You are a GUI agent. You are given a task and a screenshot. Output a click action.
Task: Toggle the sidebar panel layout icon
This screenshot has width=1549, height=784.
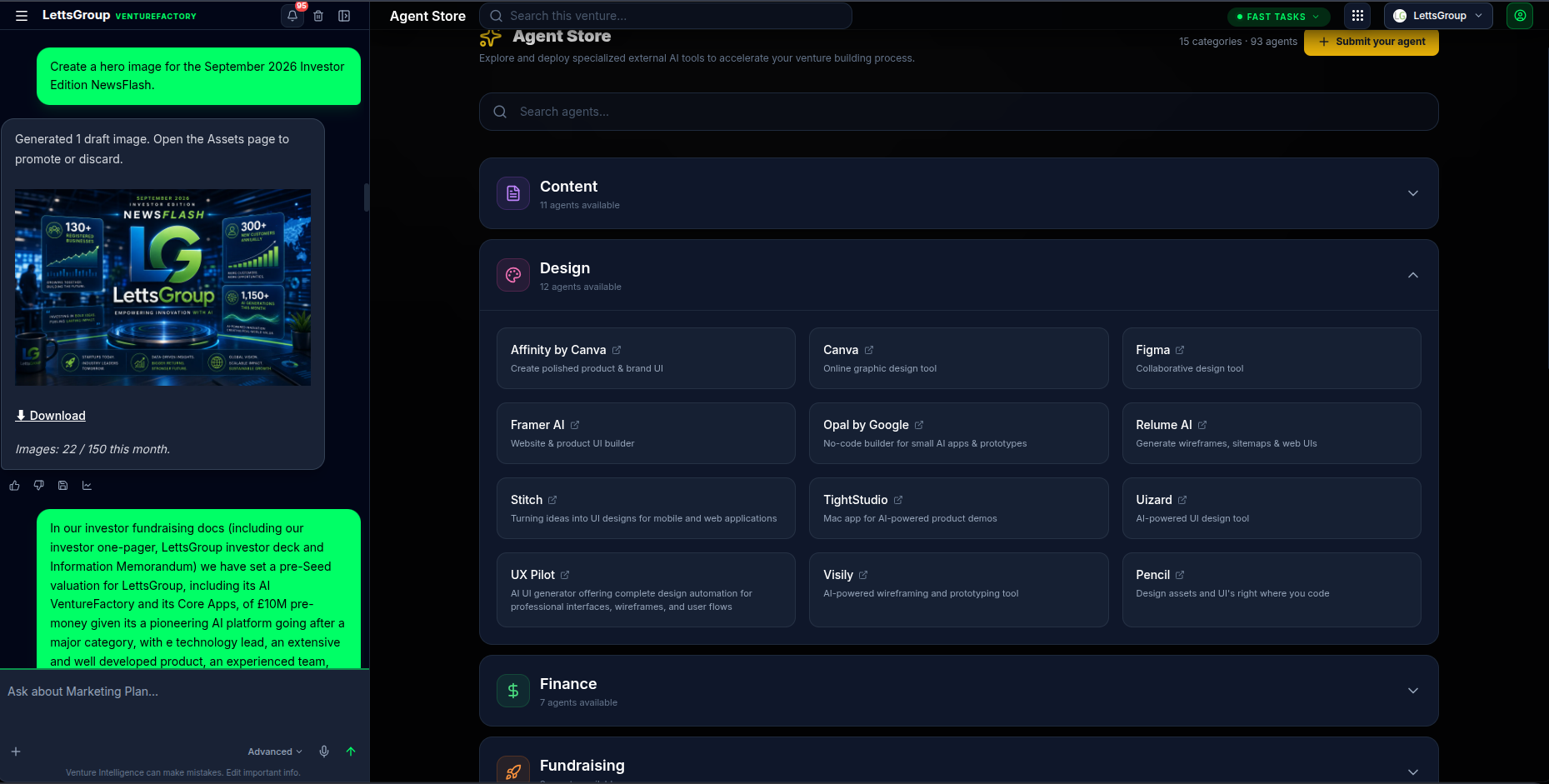(x=344, y=16)
